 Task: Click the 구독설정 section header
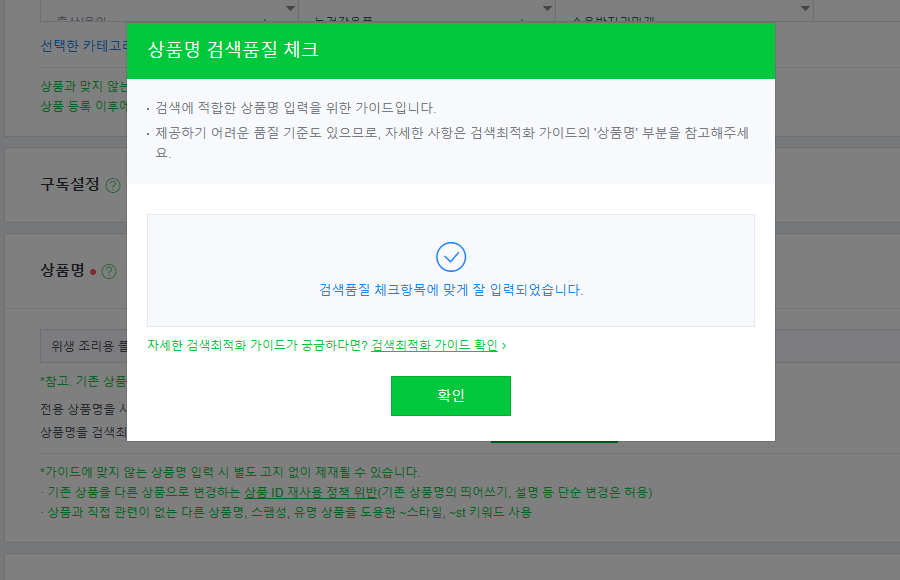[64, 185]
